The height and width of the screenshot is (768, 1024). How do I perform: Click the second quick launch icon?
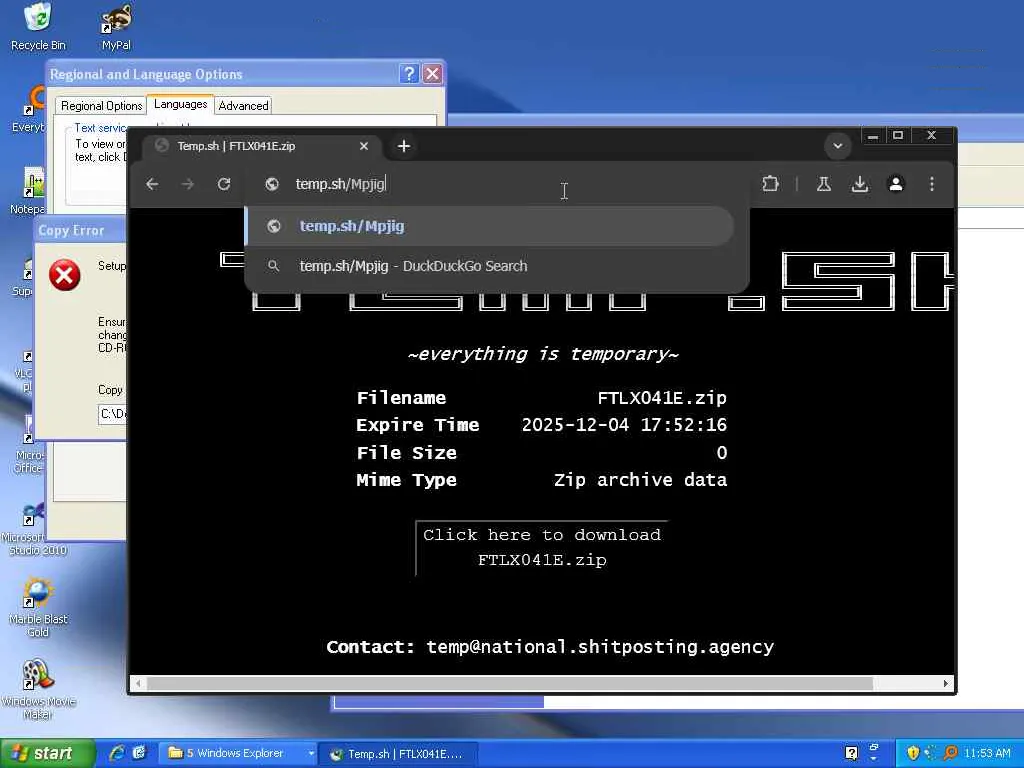(x=140, y=753)
